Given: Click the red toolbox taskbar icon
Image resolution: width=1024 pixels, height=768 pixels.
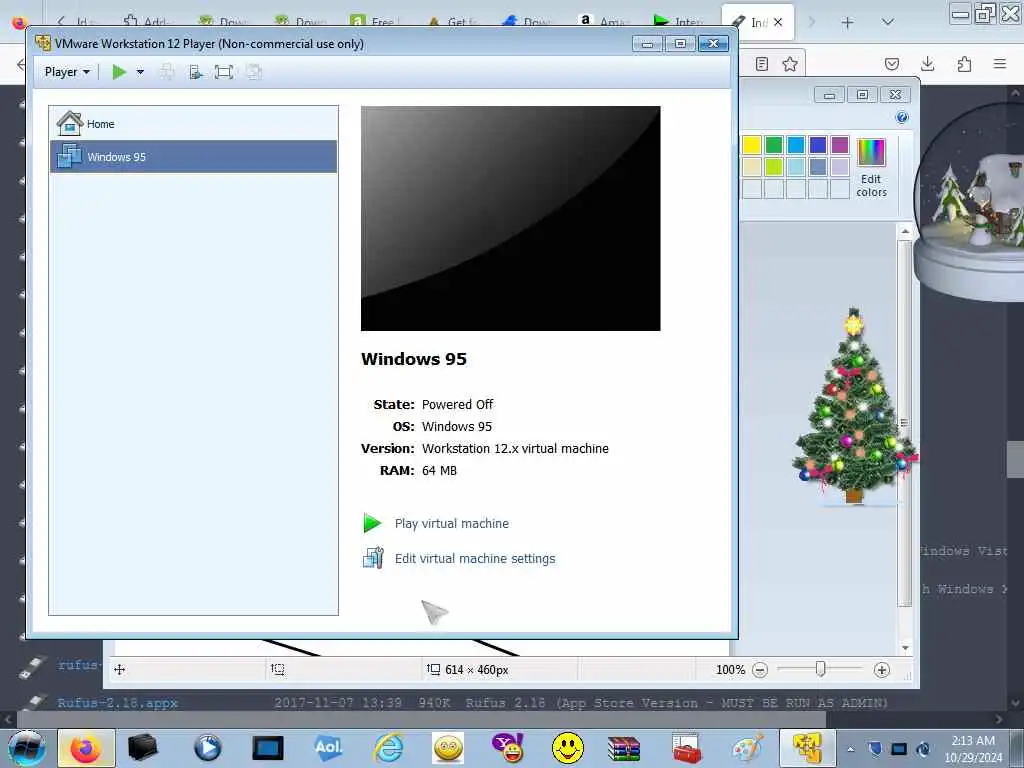Looking at the screenshot, I should click(686, 748).
